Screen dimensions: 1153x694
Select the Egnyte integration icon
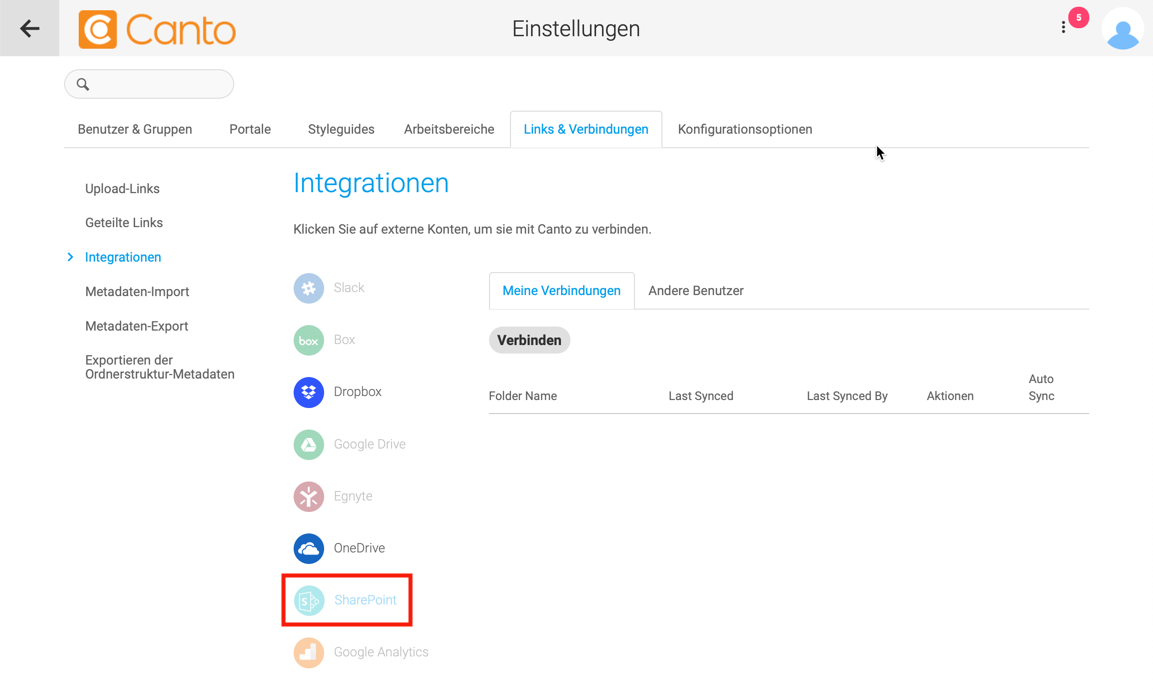309,497
